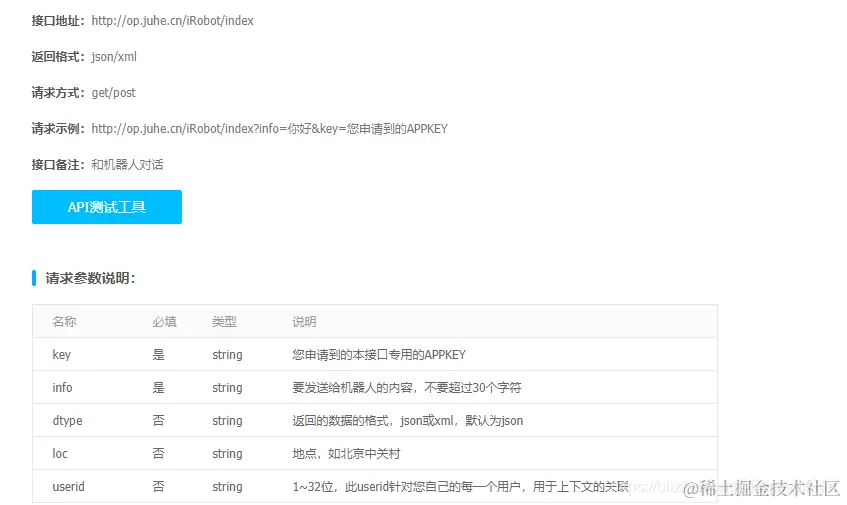Click the 请求方式 label

click(x=58, y=93)
